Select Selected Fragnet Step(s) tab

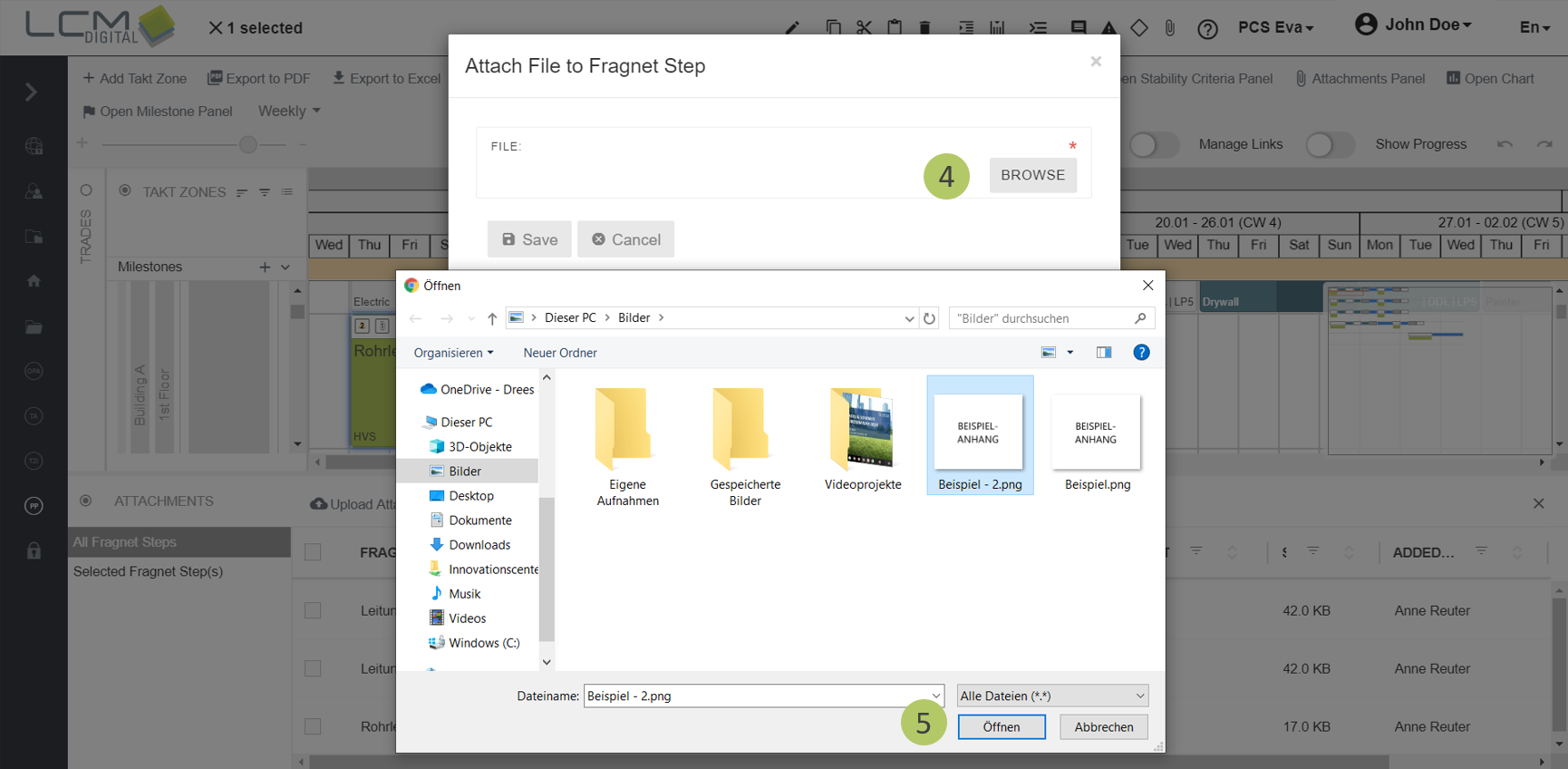pyautogui.click(x=148, y=571)
